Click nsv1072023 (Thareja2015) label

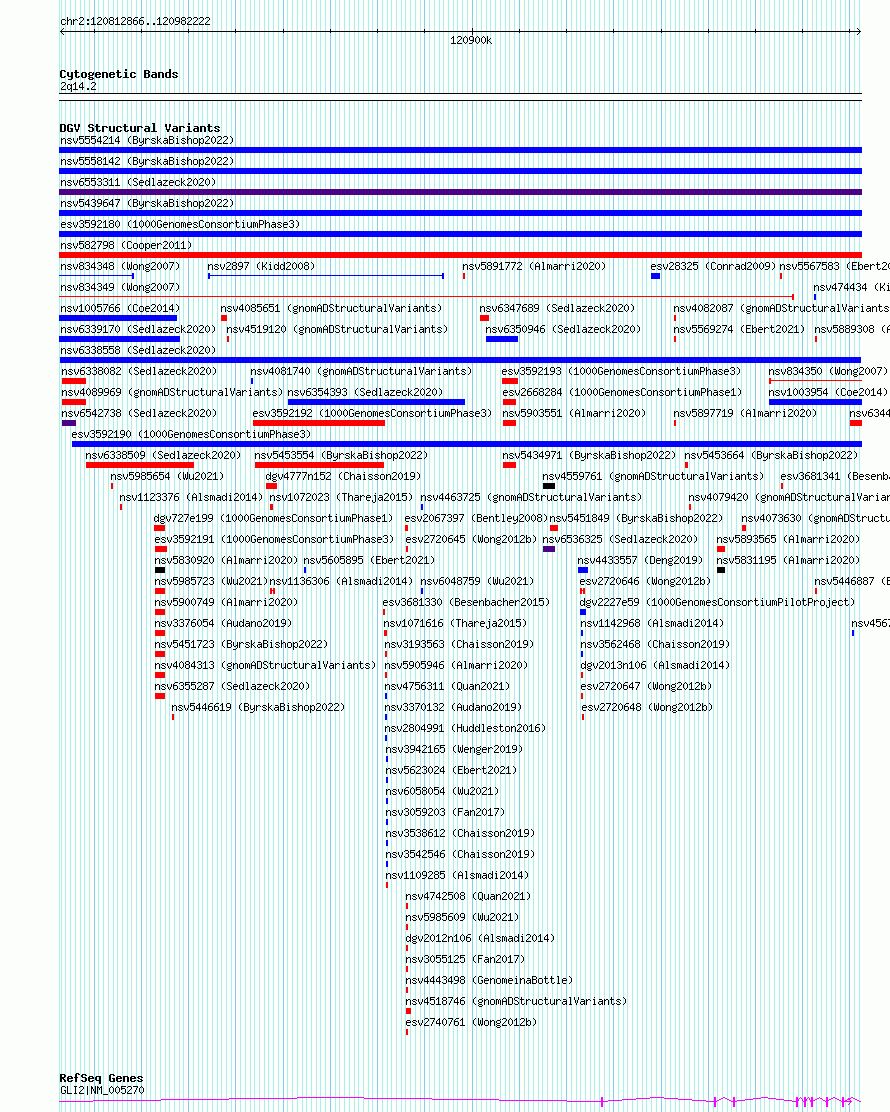(x=341, y=497)
